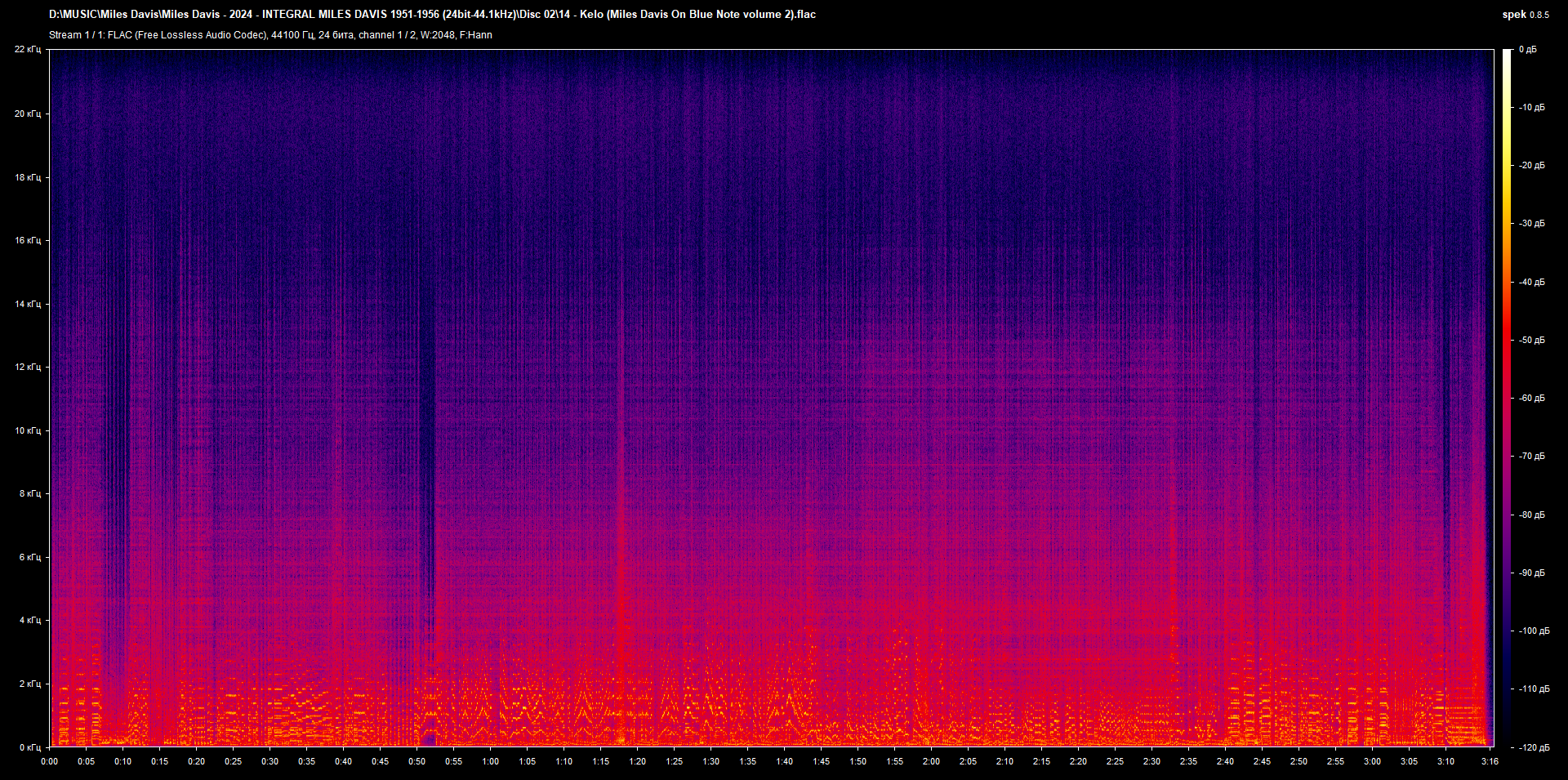Click the -10 дБ level scale label
1568x780 pixels.
click(x=1530, y=107)
